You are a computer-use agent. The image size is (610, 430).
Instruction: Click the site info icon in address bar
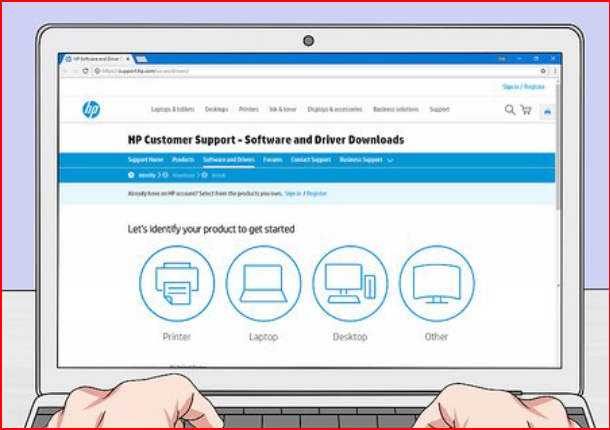pos(97,71)
